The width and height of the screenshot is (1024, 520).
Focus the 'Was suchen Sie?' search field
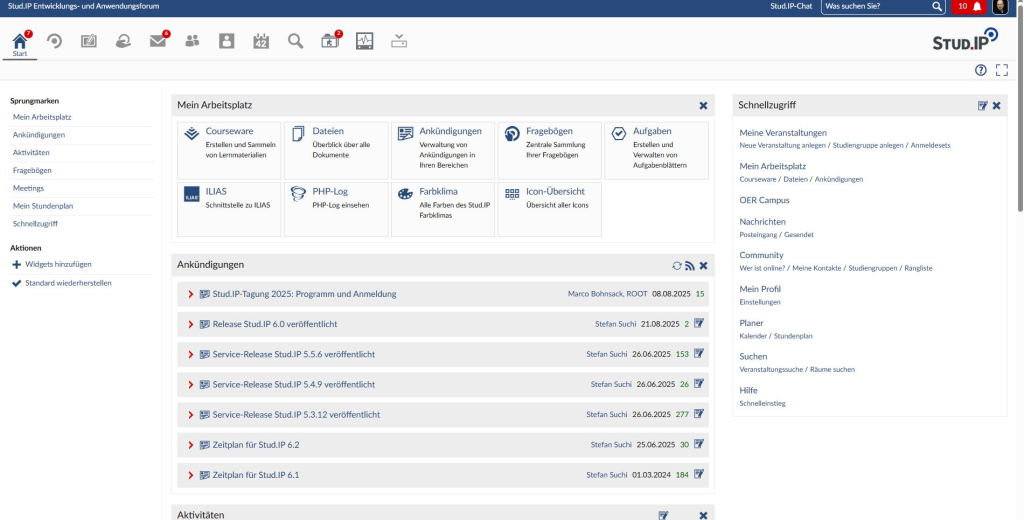(x=876, y=7)
